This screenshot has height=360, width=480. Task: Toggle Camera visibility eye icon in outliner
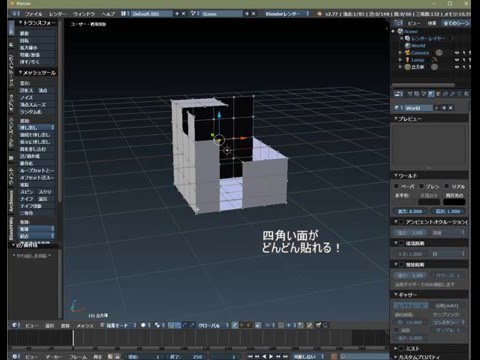(x=457, y=53)
